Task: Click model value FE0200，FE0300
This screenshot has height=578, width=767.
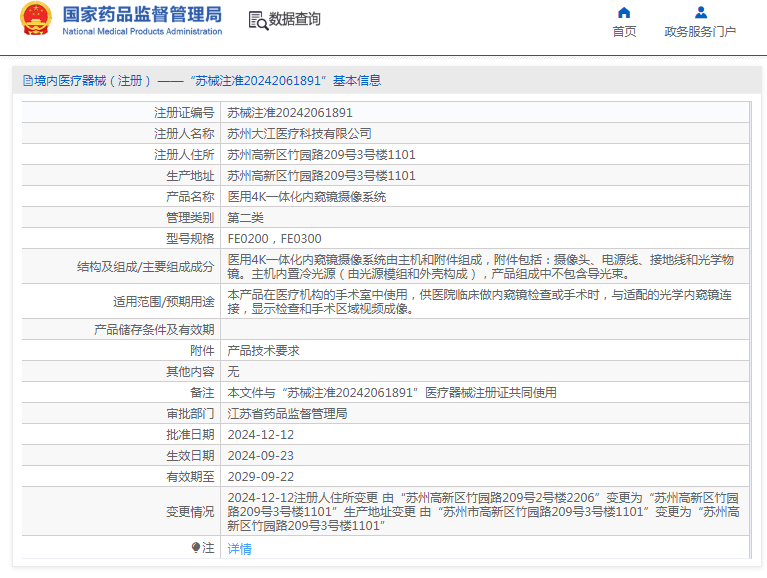Action: point(274,239)
